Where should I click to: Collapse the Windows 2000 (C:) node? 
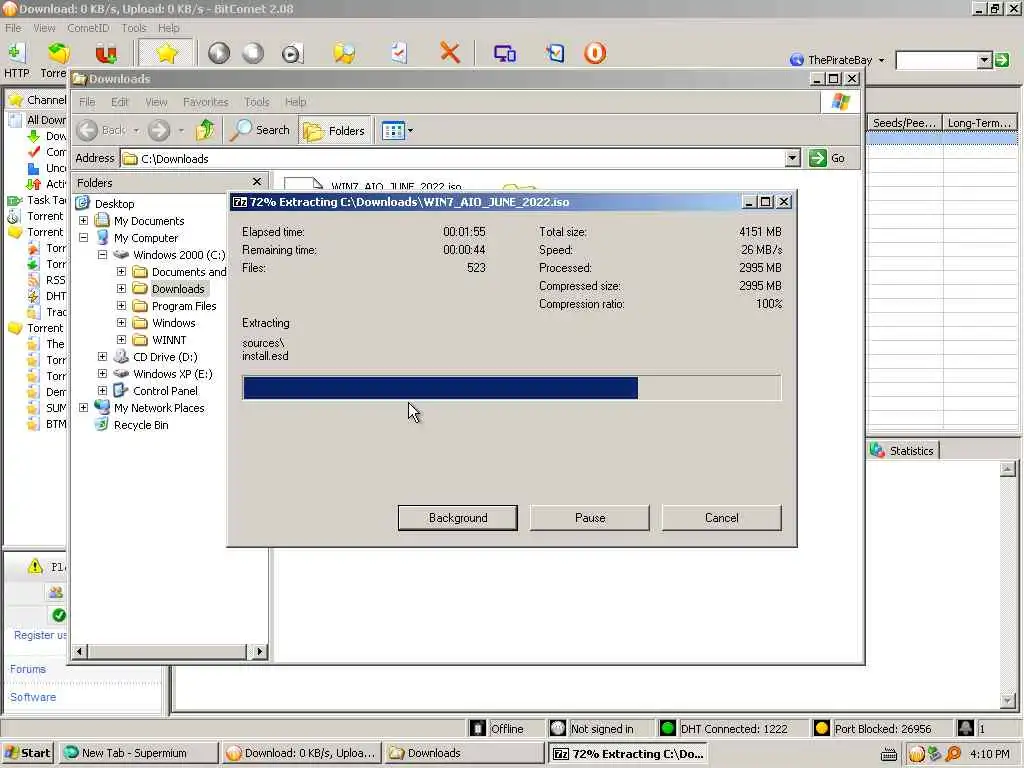(x=103, y=255)
